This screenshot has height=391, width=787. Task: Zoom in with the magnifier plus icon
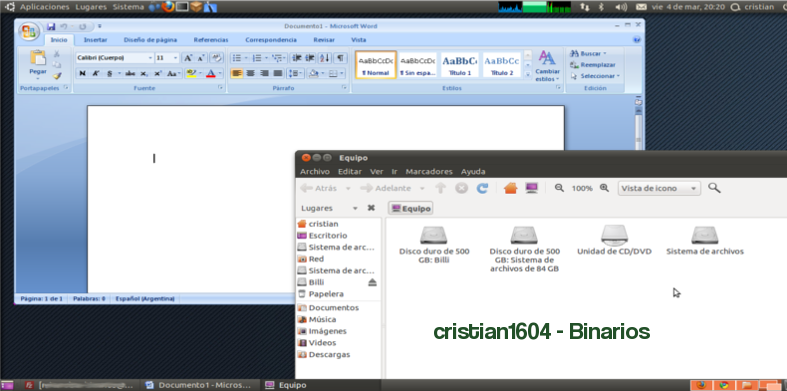click(604, 188)
